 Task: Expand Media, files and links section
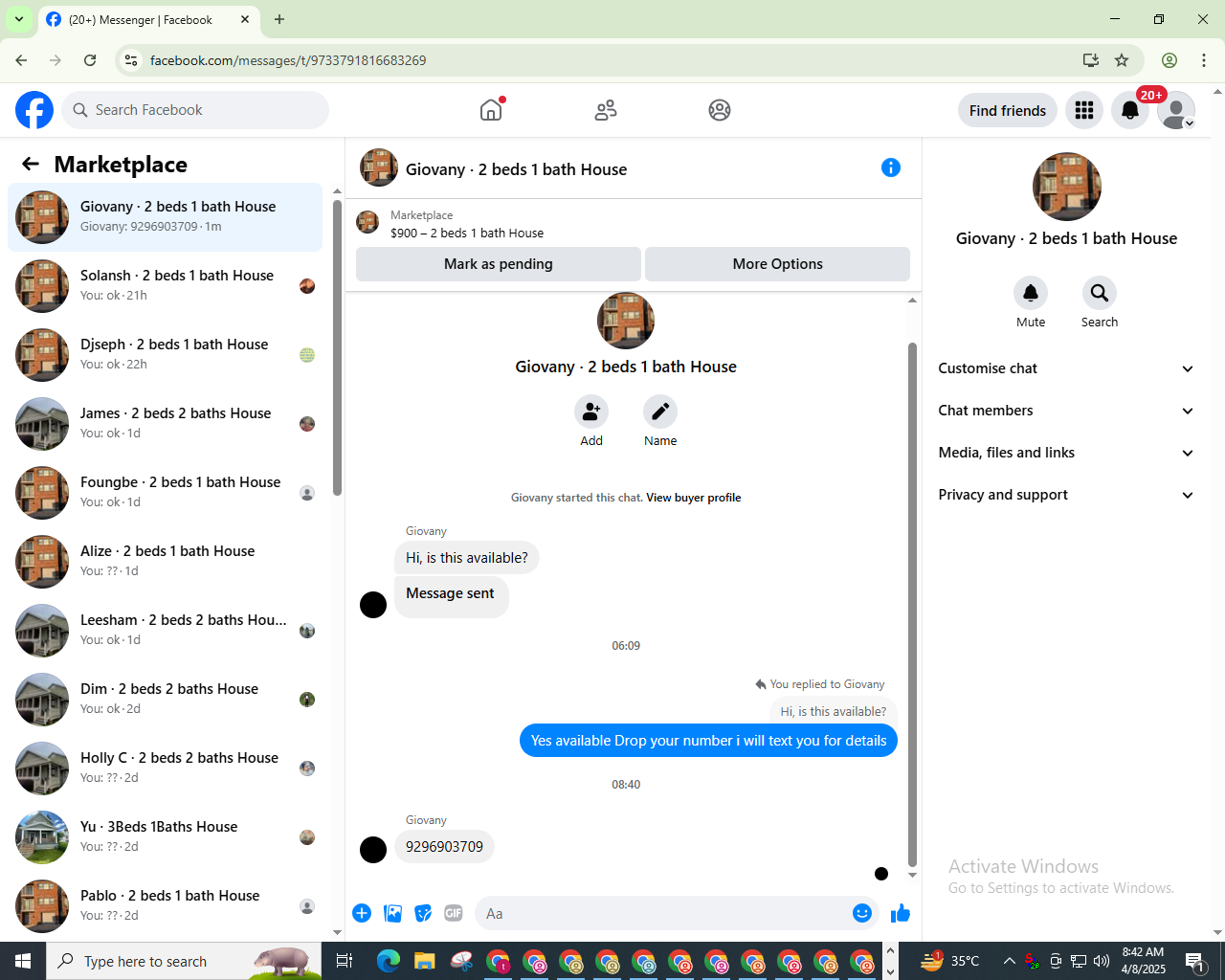pos(1066,453)
